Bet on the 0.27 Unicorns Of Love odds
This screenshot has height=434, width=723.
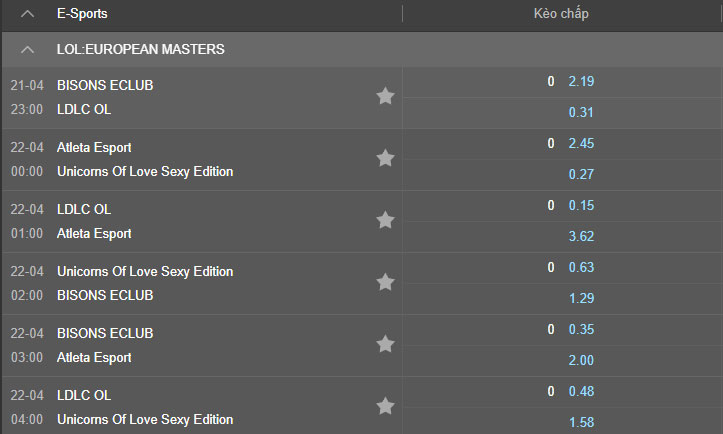pyautogui.click(x=581, y=174)
